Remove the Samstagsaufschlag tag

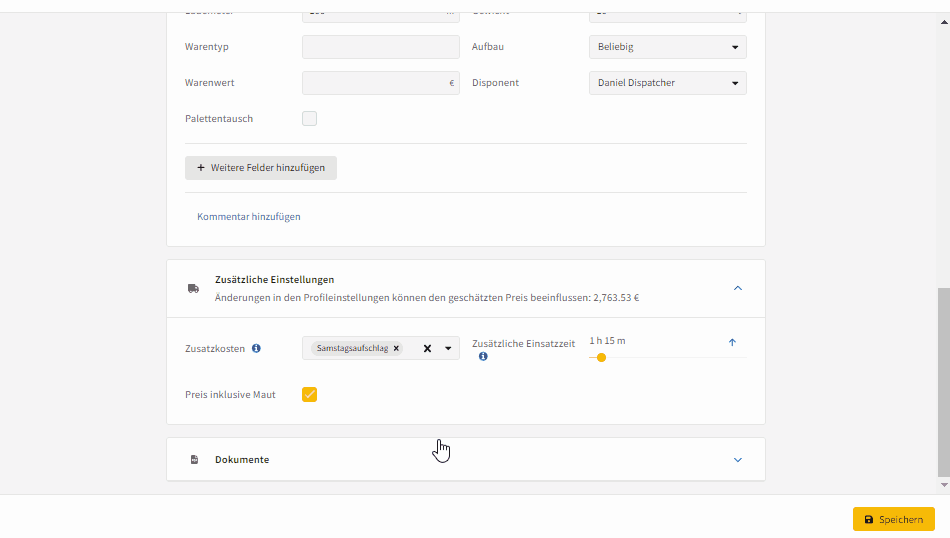coord(396,348)
